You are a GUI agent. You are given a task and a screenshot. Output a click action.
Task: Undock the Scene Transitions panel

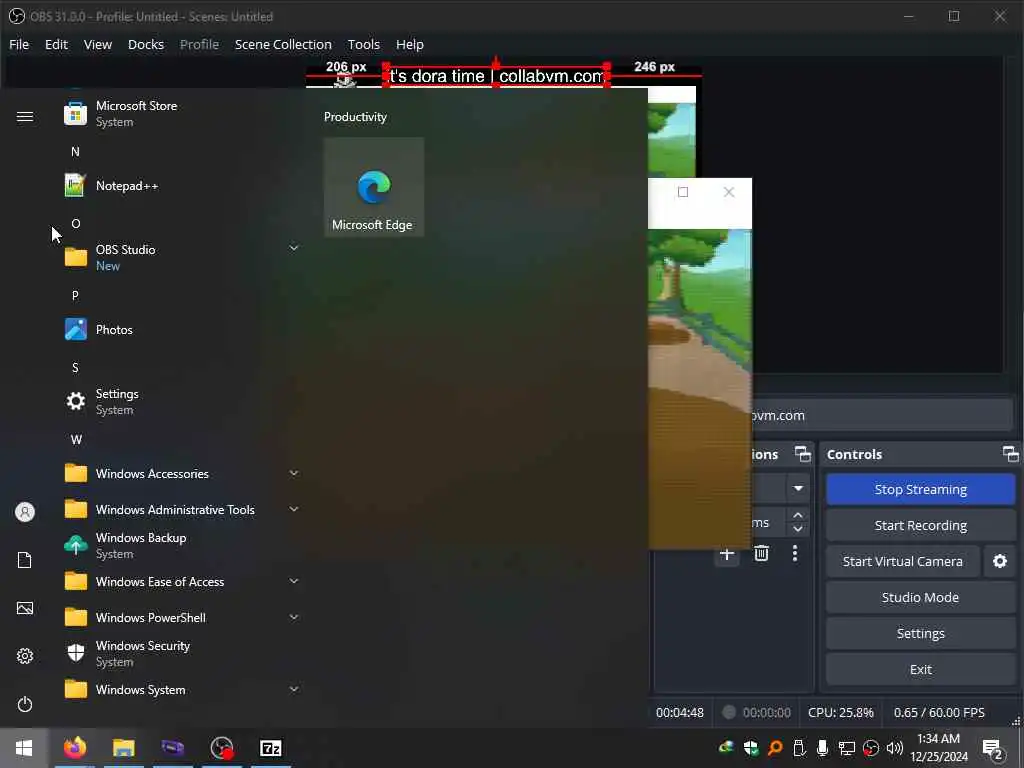[803, 454]
